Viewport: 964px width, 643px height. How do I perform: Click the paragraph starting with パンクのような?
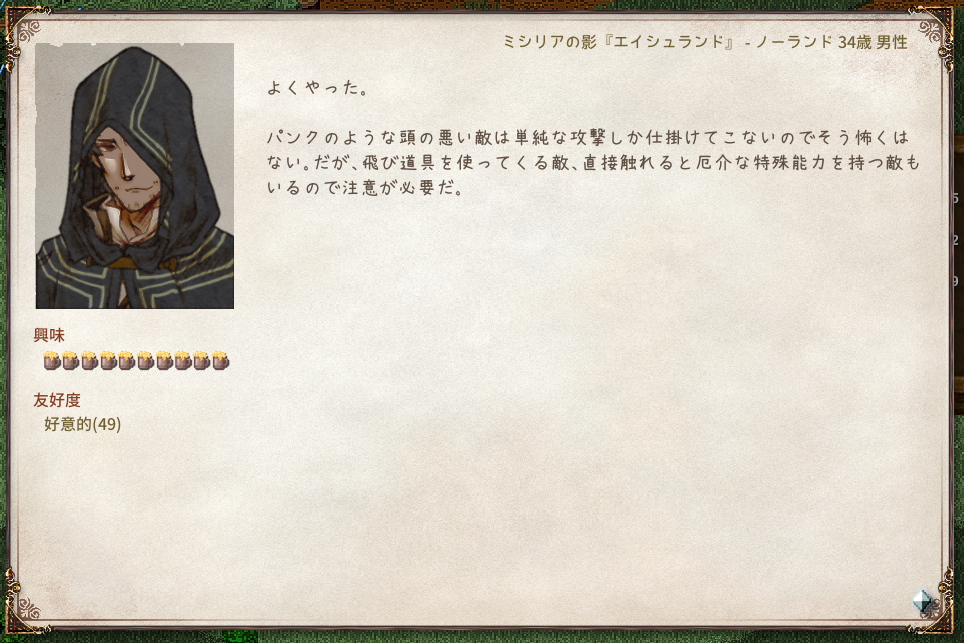pyautogui.click(x=593, y=162)
